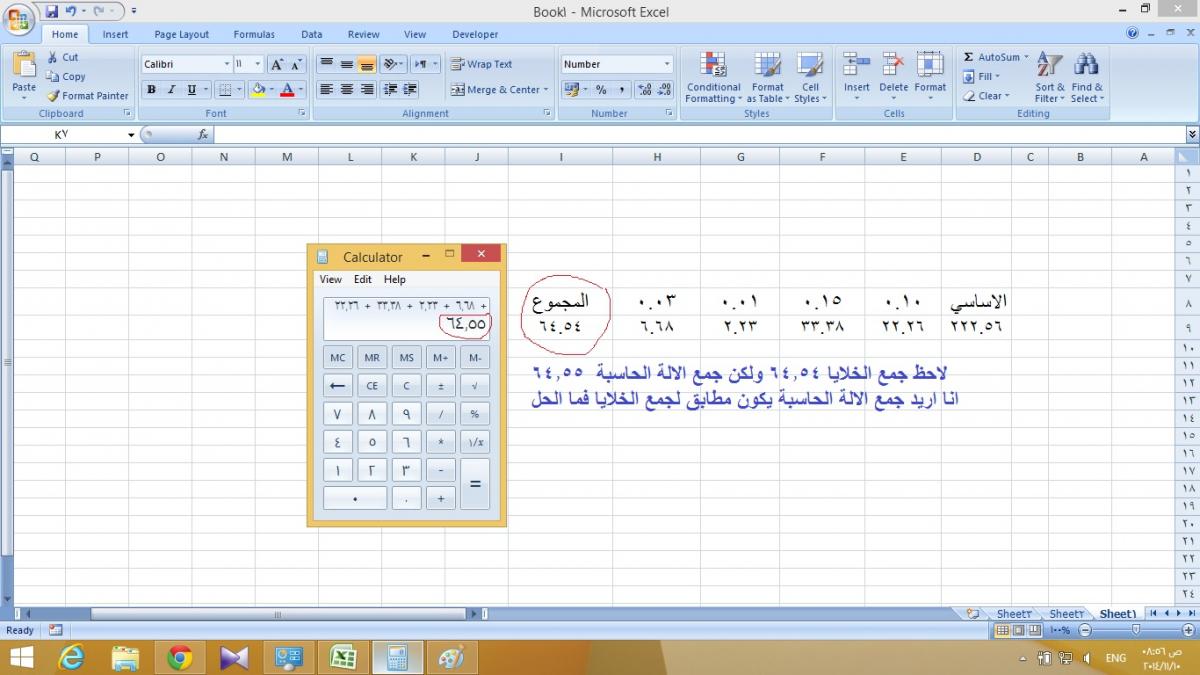1200x675 pixels.
Task: Open the Borders dropdown arrow
Action: point(238,89)
